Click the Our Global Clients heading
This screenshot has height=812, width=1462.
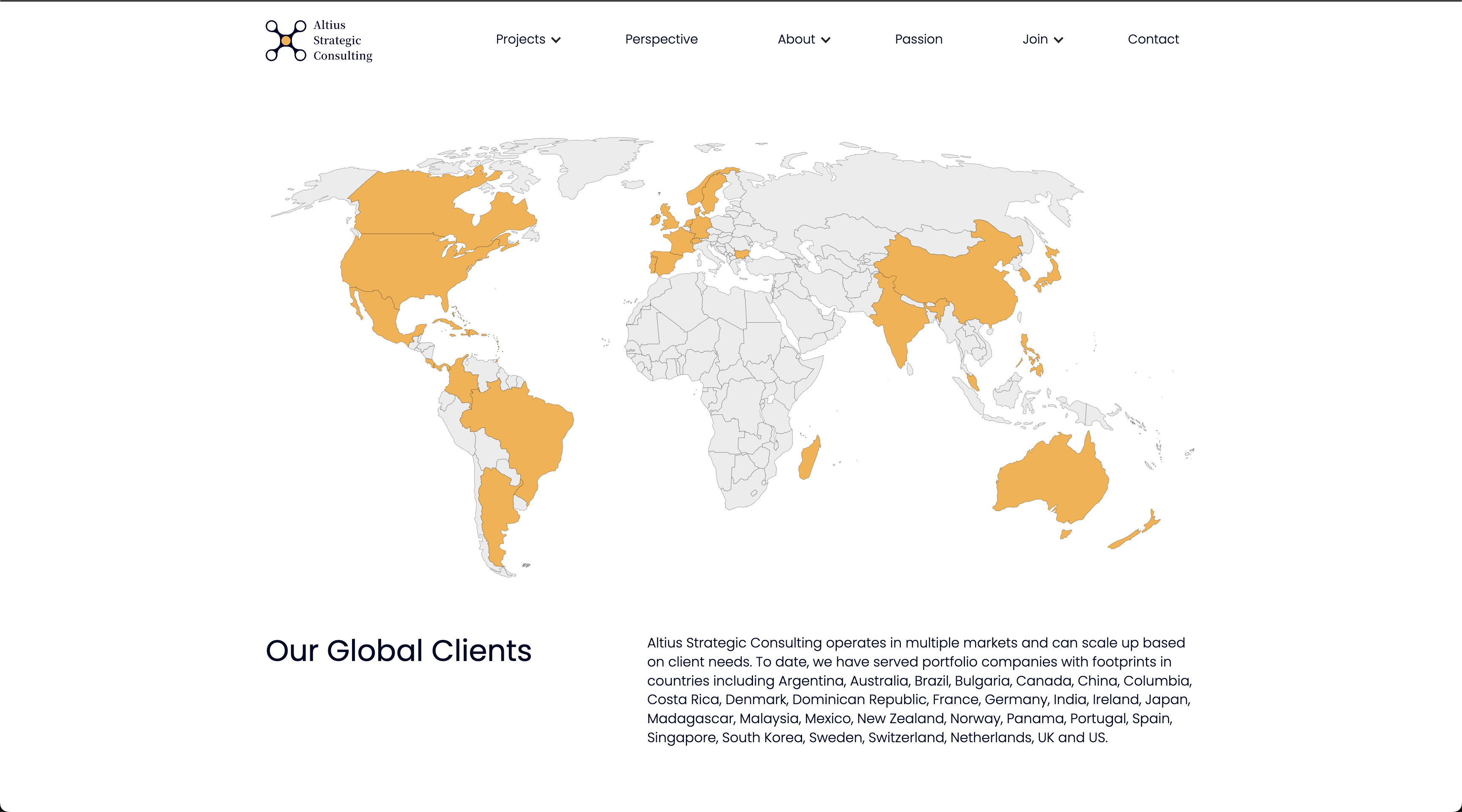tap(398, 650)
